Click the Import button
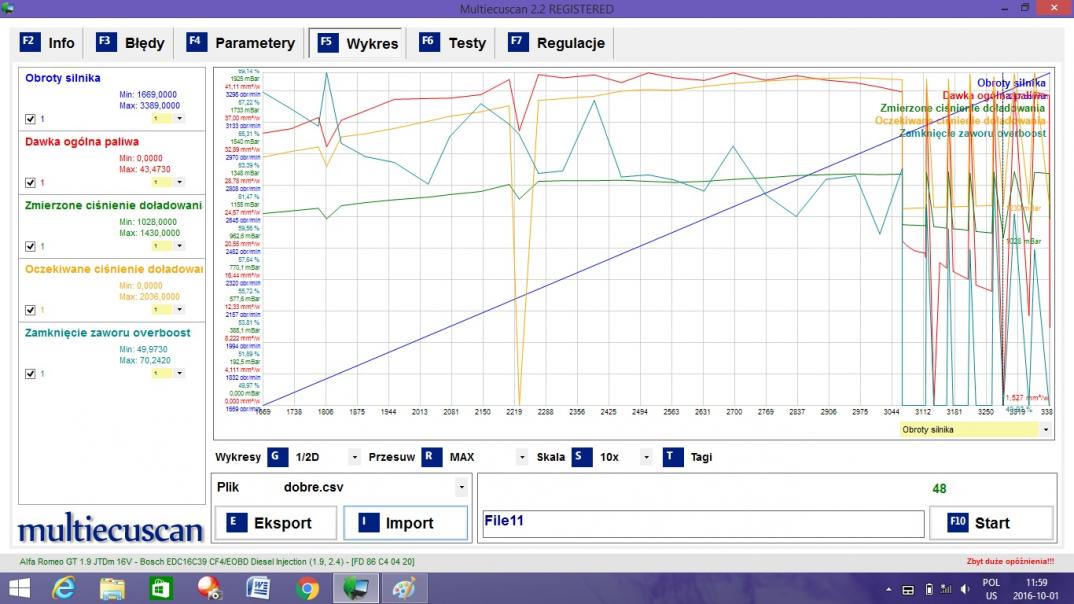Image resolution: width=1074 pixels, height=604 pixels. pos(405,523)
